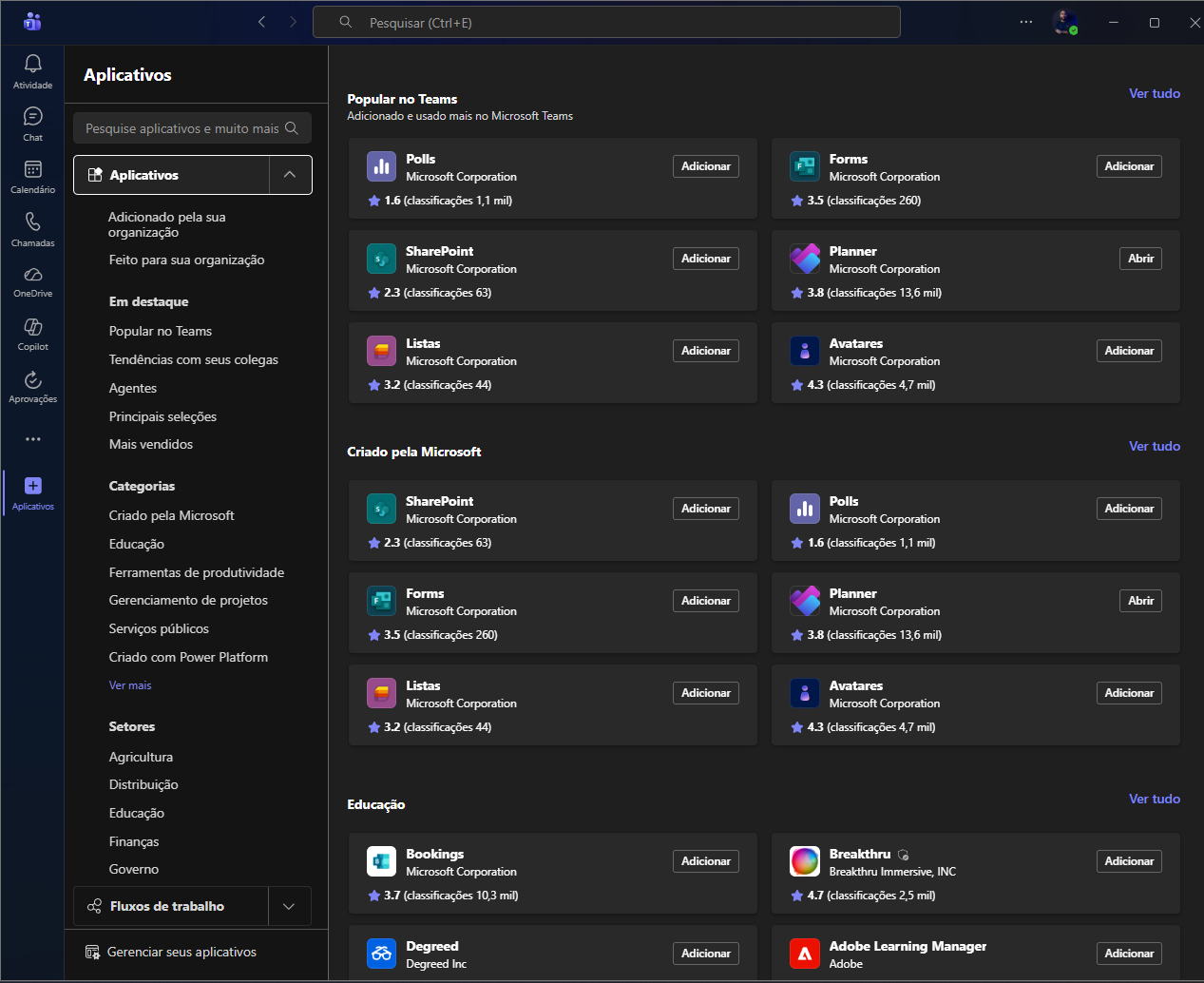Click the Pesquisar search box at top
This screenshot has height=983, width=1204.
(606, 23)
